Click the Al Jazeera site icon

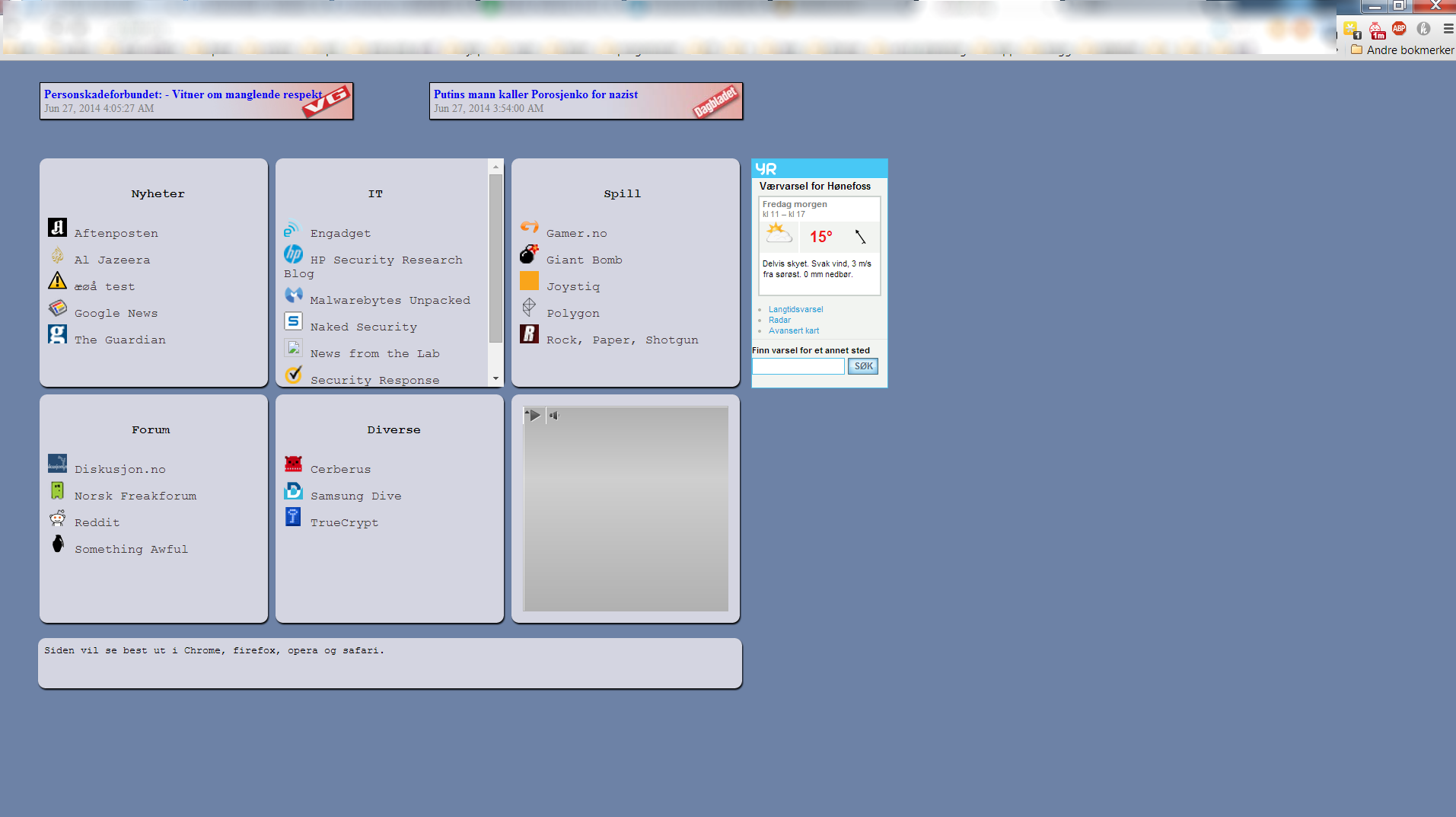click(57, 255)
